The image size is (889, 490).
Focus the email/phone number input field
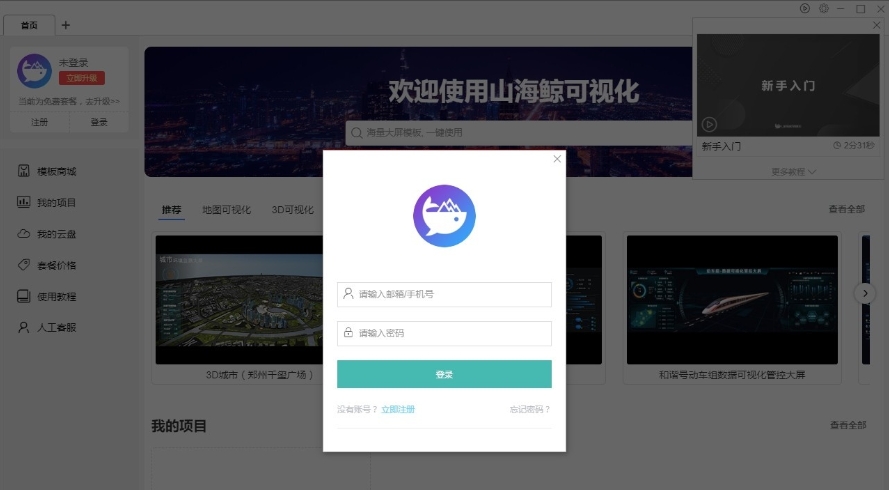point(444,294)
